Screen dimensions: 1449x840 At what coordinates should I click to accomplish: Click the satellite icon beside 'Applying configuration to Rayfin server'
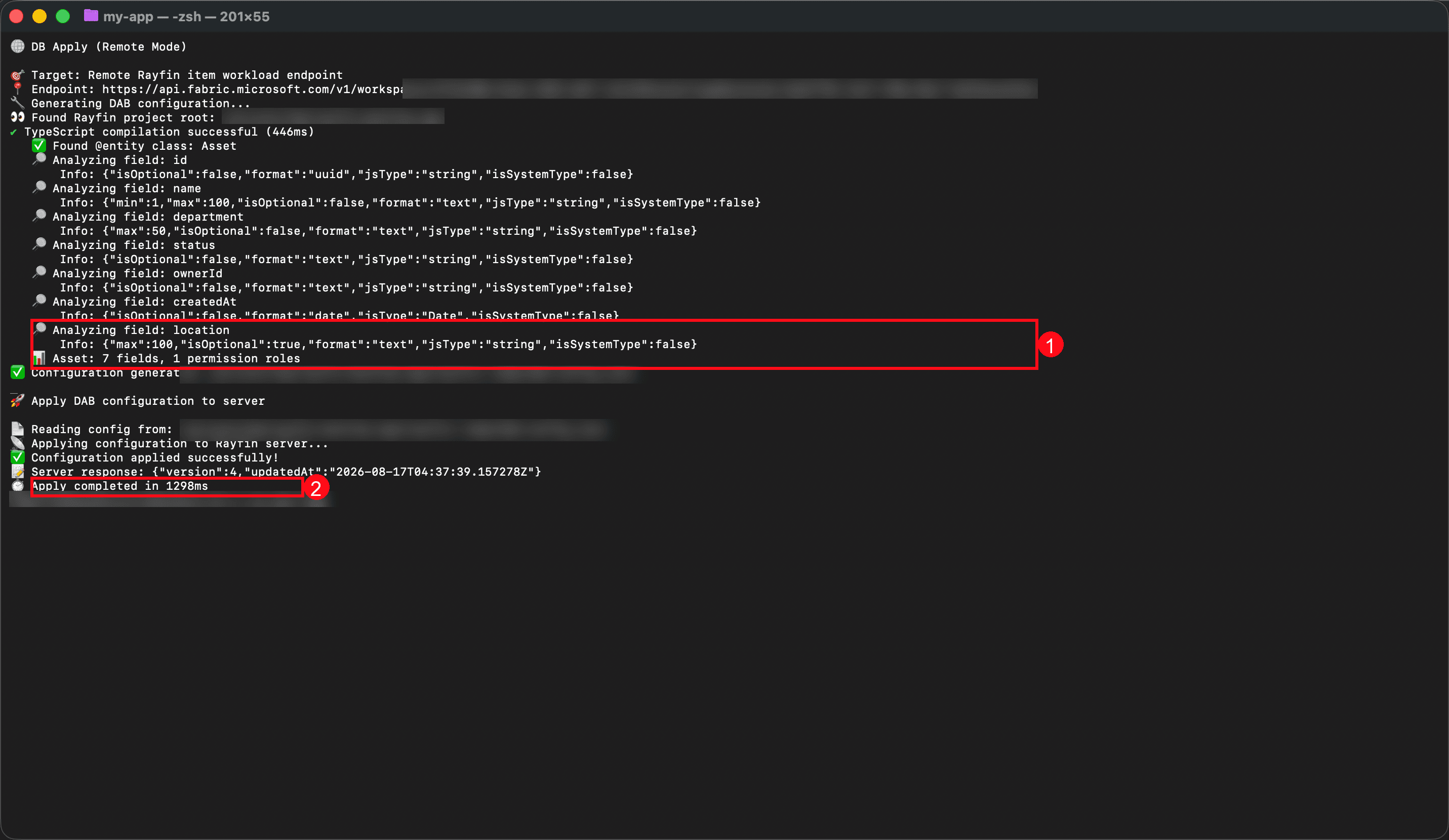(x=18, y=443)
